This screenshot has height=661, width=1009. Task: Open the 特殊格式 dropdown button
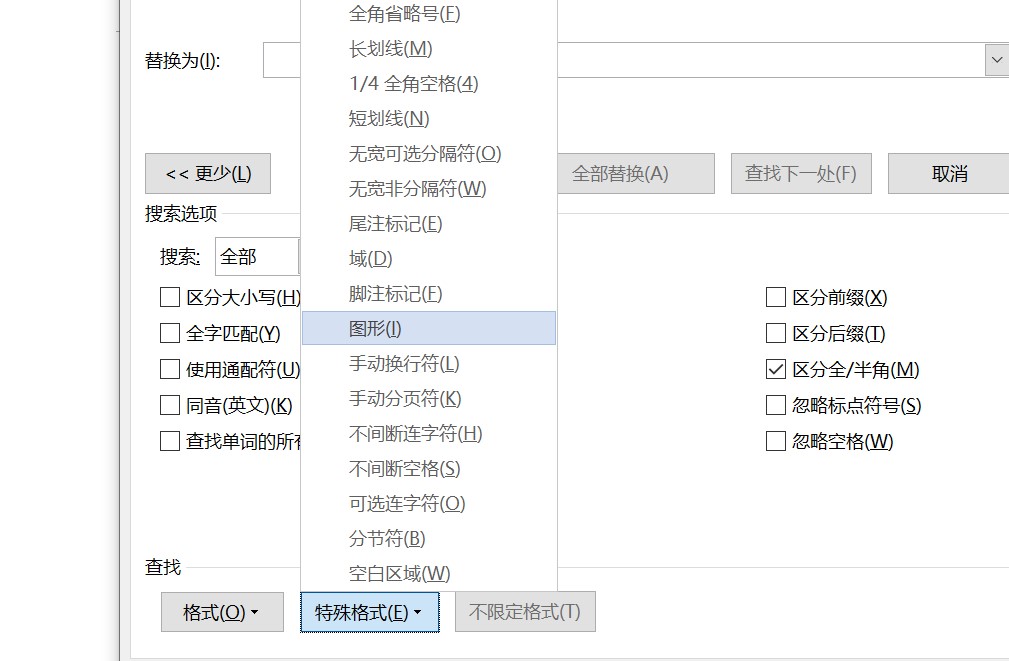tap(369, 612)
